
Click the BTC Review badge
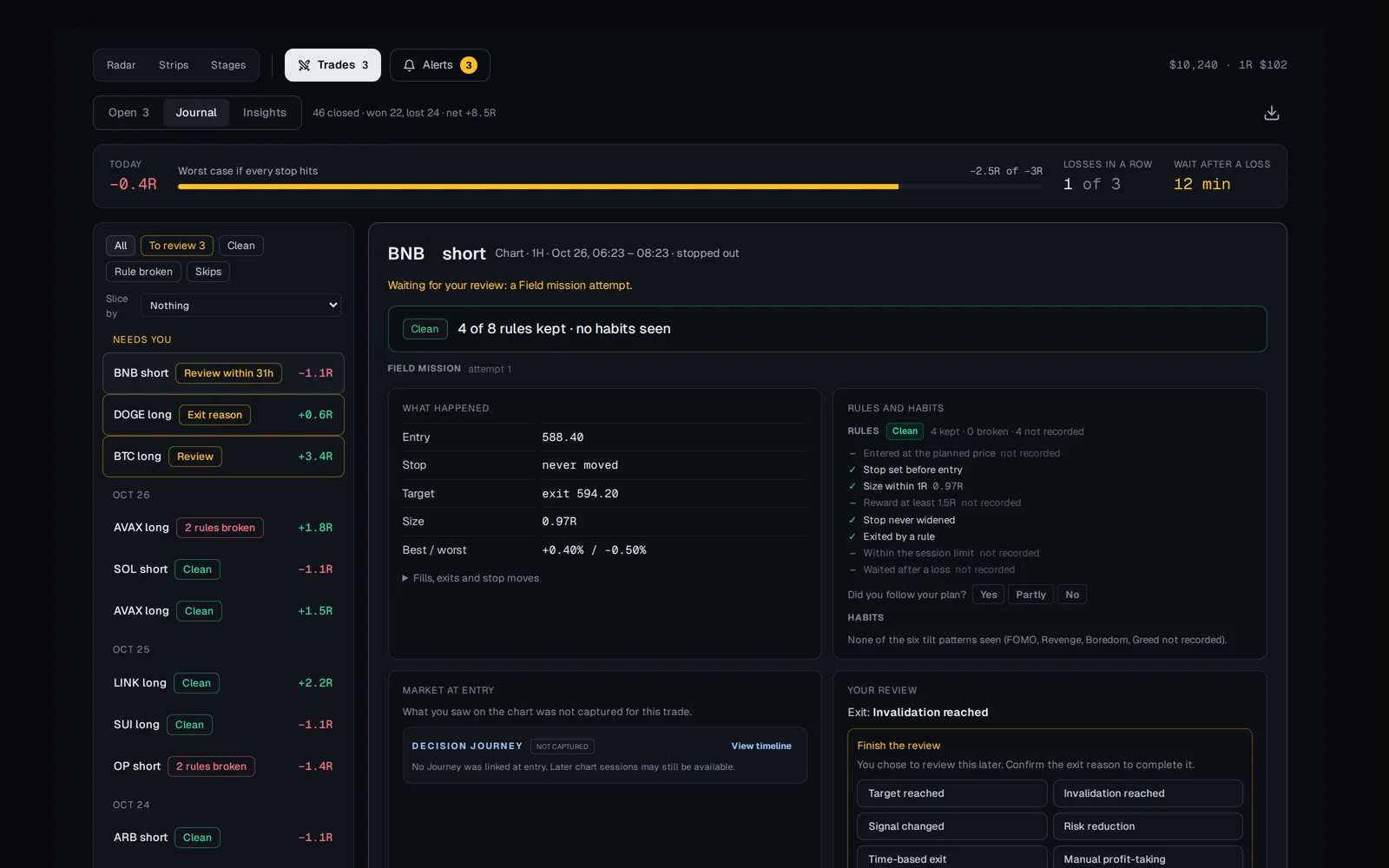[195, 457]
